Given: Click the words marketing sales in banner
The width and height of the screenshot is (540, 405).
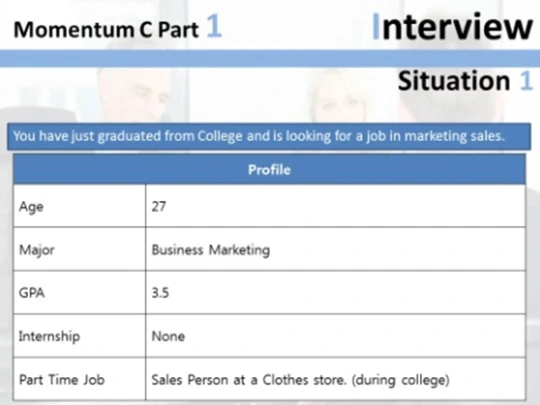Looking at the screenshot, I should point(454,136).
